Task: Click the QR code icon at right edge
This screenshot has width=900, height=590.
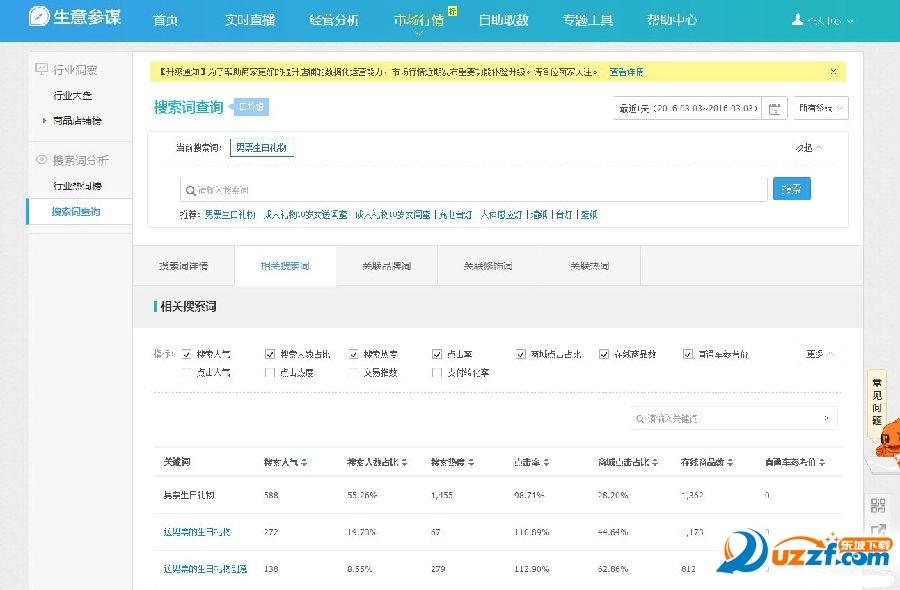Action: (878, 506)
